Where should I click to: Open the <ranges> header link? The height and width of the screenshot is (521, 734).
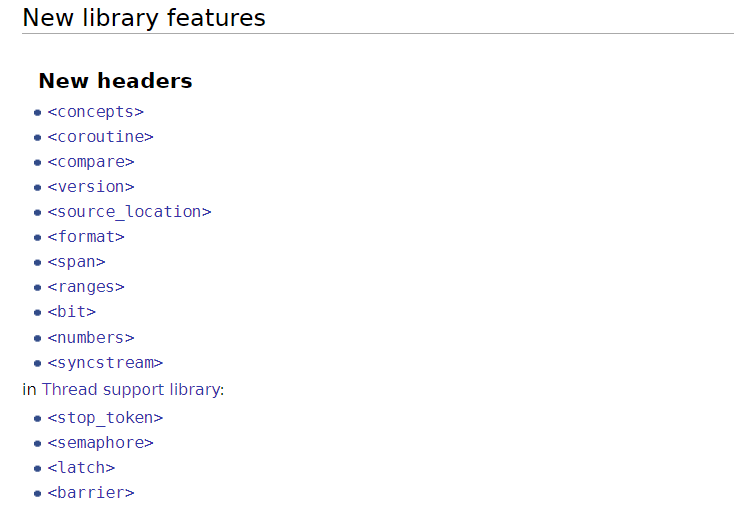point(86,287)
